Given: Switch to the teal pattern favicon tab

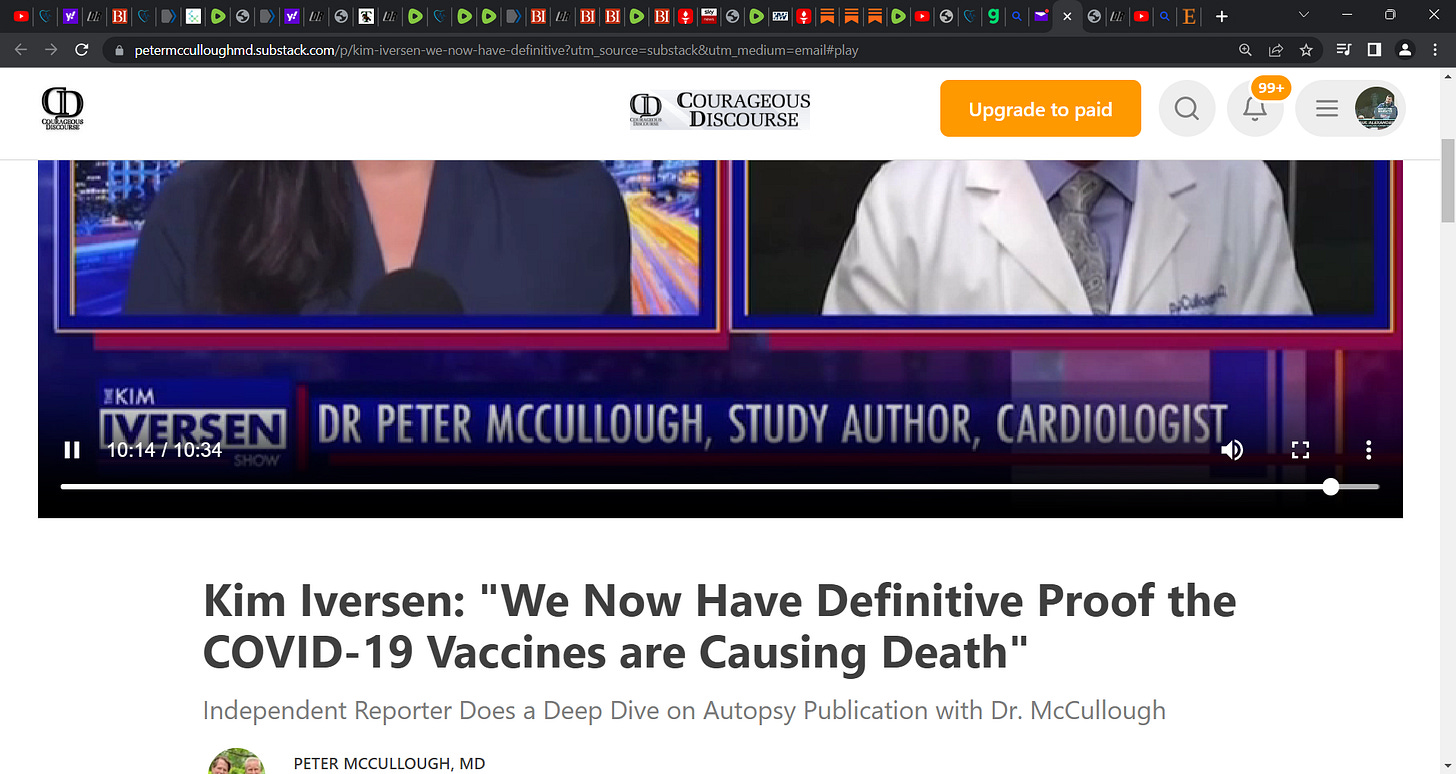Looking at the screenshot, I should (193, 16).
